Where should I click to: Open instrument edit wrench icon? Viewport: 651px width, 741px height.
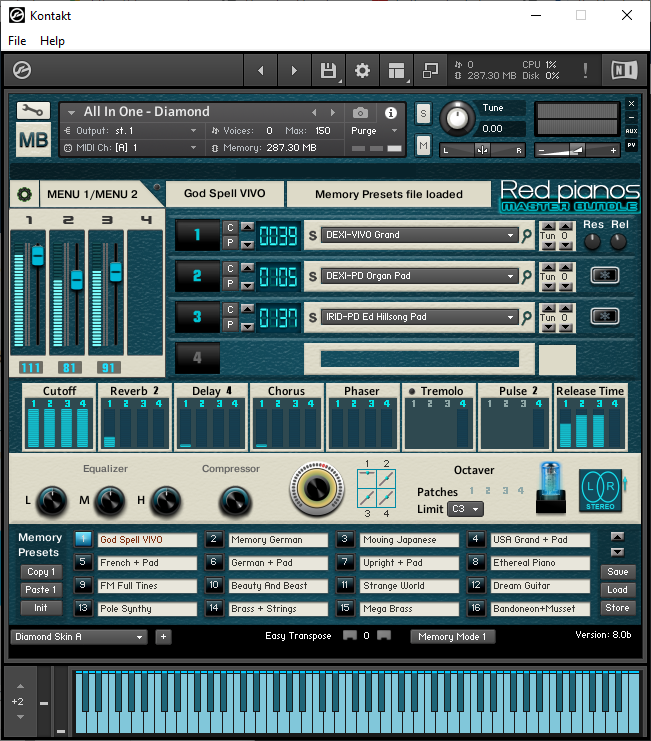click(33, 111)
